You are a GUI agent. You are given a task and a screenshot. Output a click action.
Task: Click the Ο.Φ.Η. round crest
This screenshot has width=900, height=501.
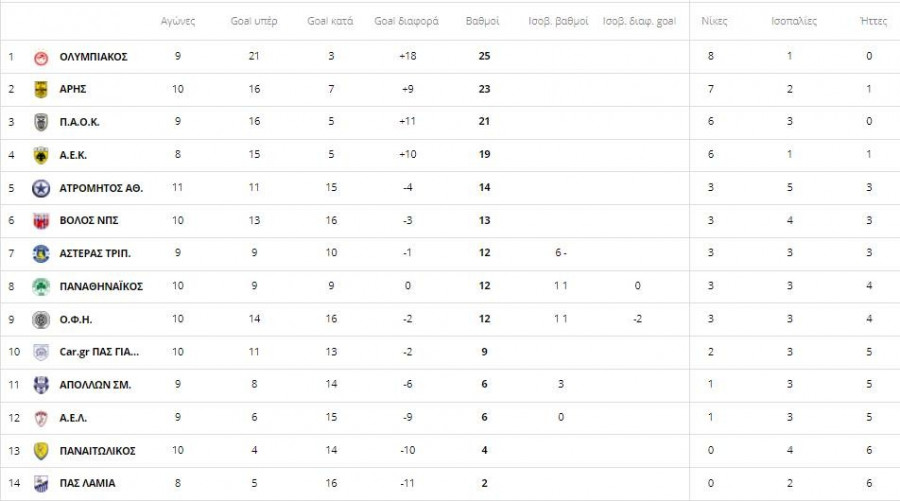(x=41, y=319)
